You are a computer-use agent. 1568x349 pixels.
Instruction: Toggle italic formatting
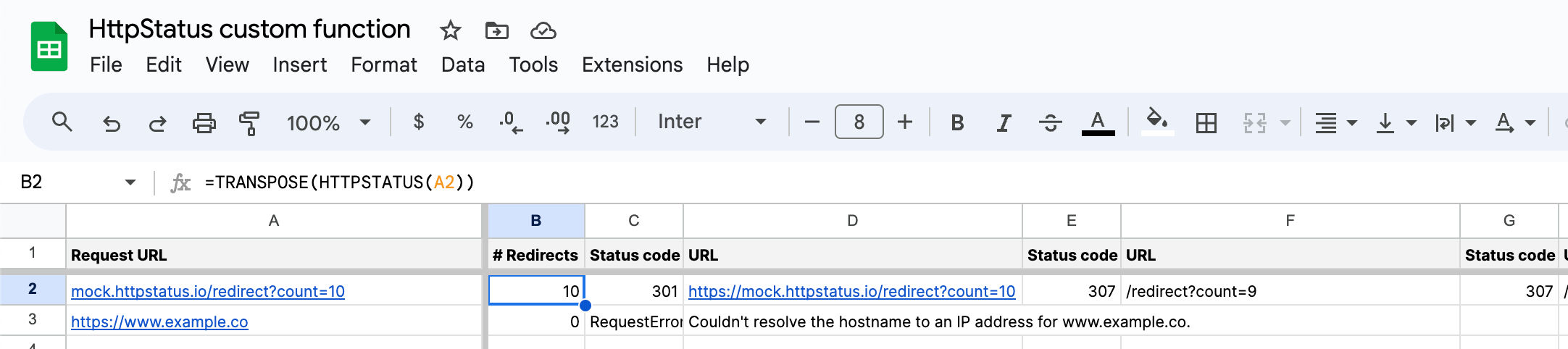pos(1004,122)
